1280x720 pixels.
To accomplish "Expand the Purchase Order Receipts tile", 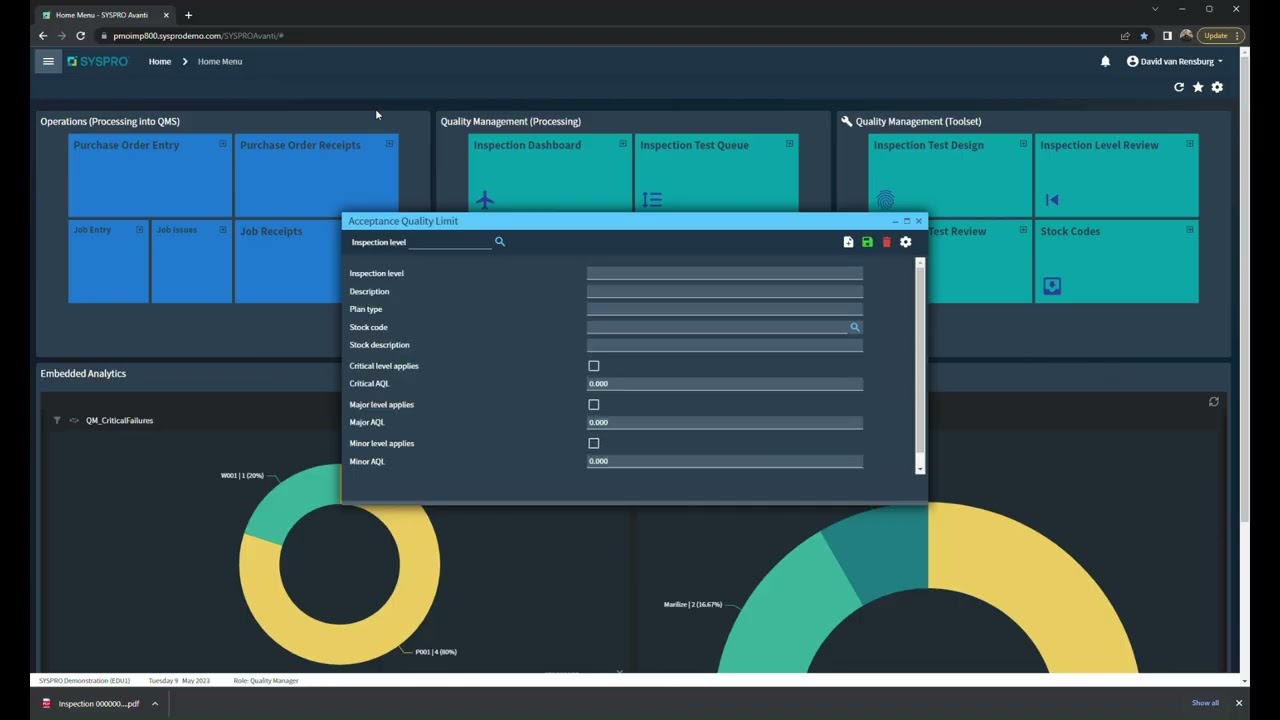I will coord(389,144).
